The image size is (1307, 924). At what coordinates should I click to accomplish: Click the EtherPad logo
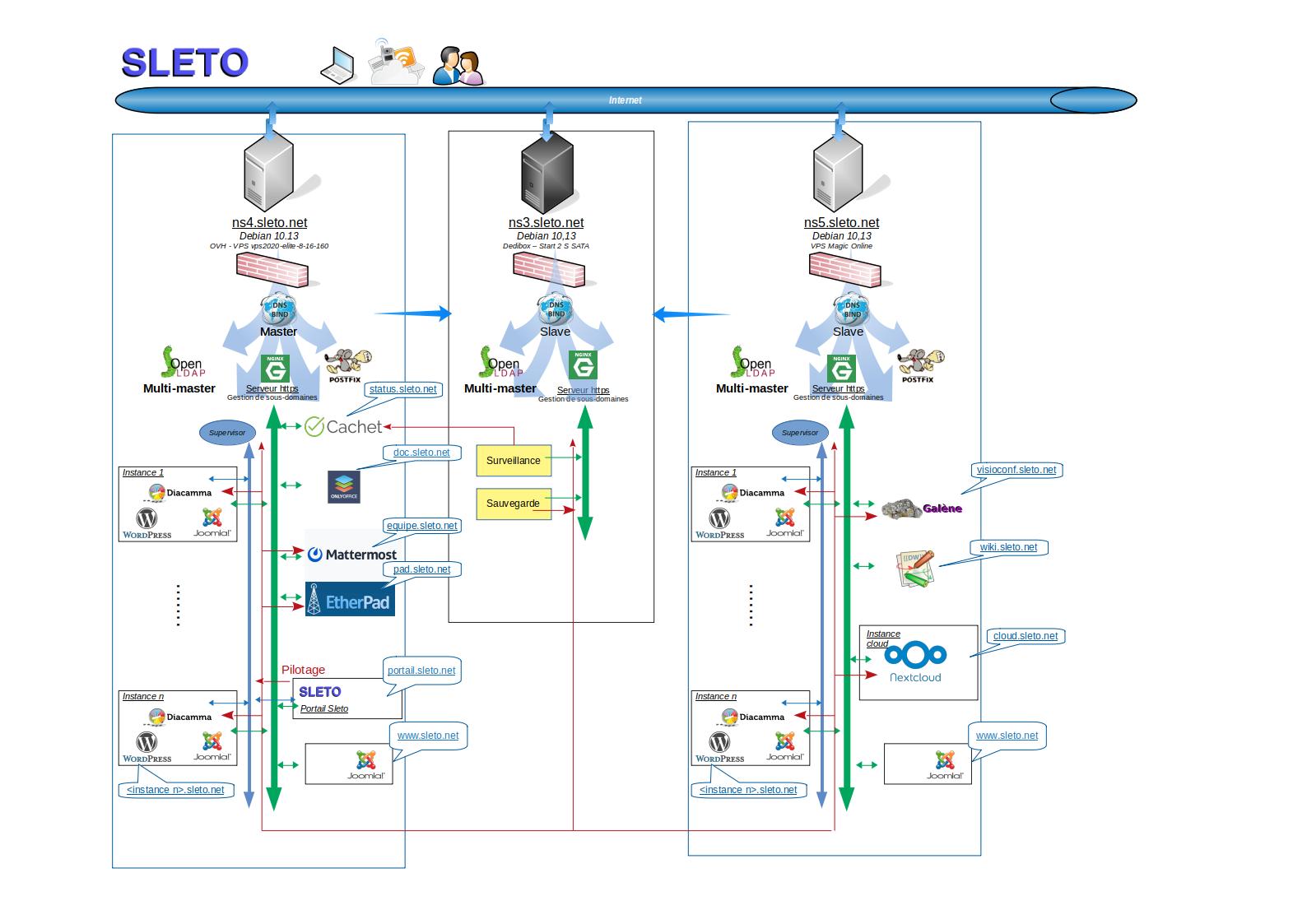(349, 600)
